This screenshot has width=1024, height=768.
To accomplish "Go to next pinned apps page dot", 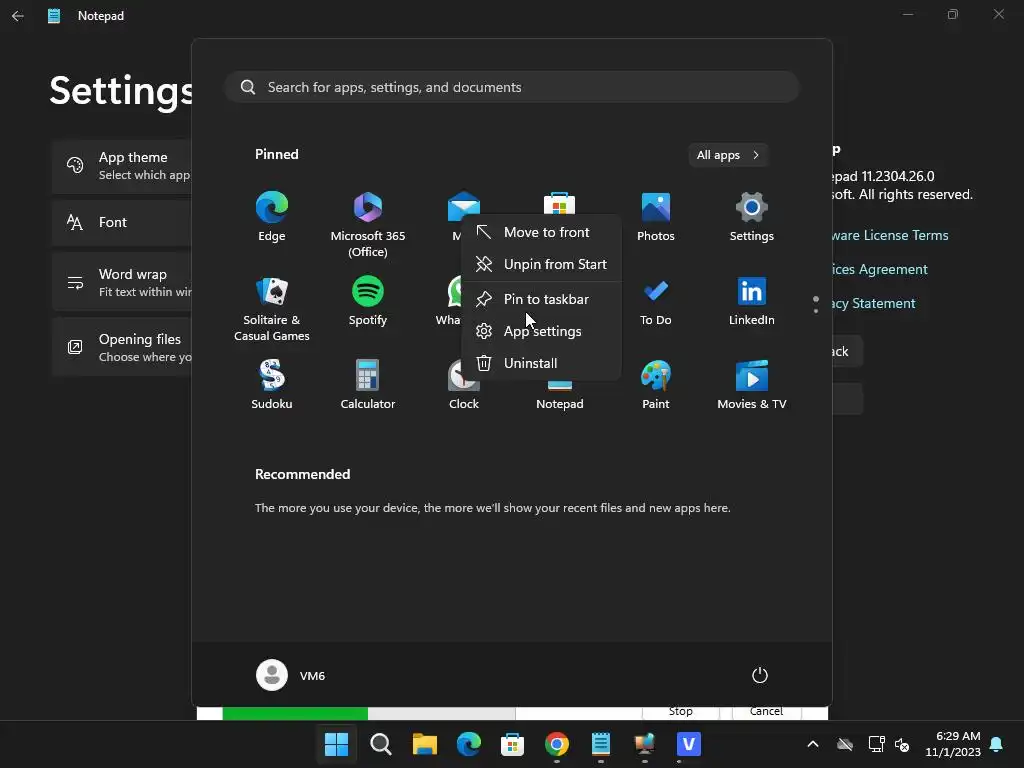I will 816,311.
